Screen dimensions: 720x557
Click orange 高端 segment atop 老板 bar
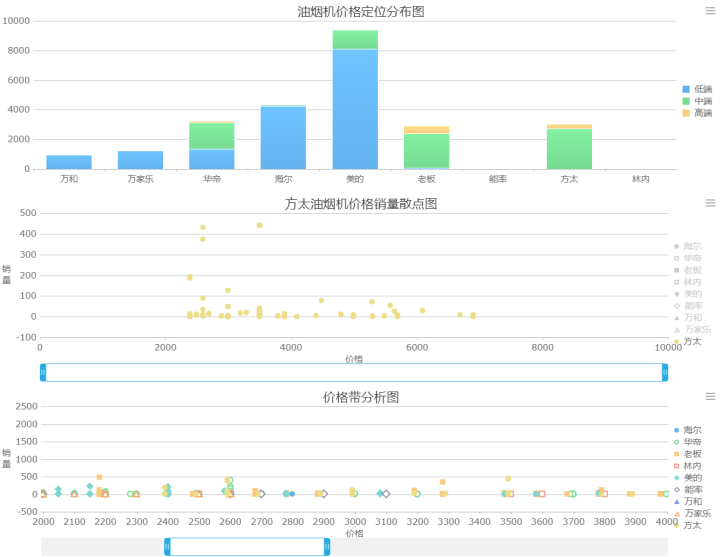[x=427, y=130]
